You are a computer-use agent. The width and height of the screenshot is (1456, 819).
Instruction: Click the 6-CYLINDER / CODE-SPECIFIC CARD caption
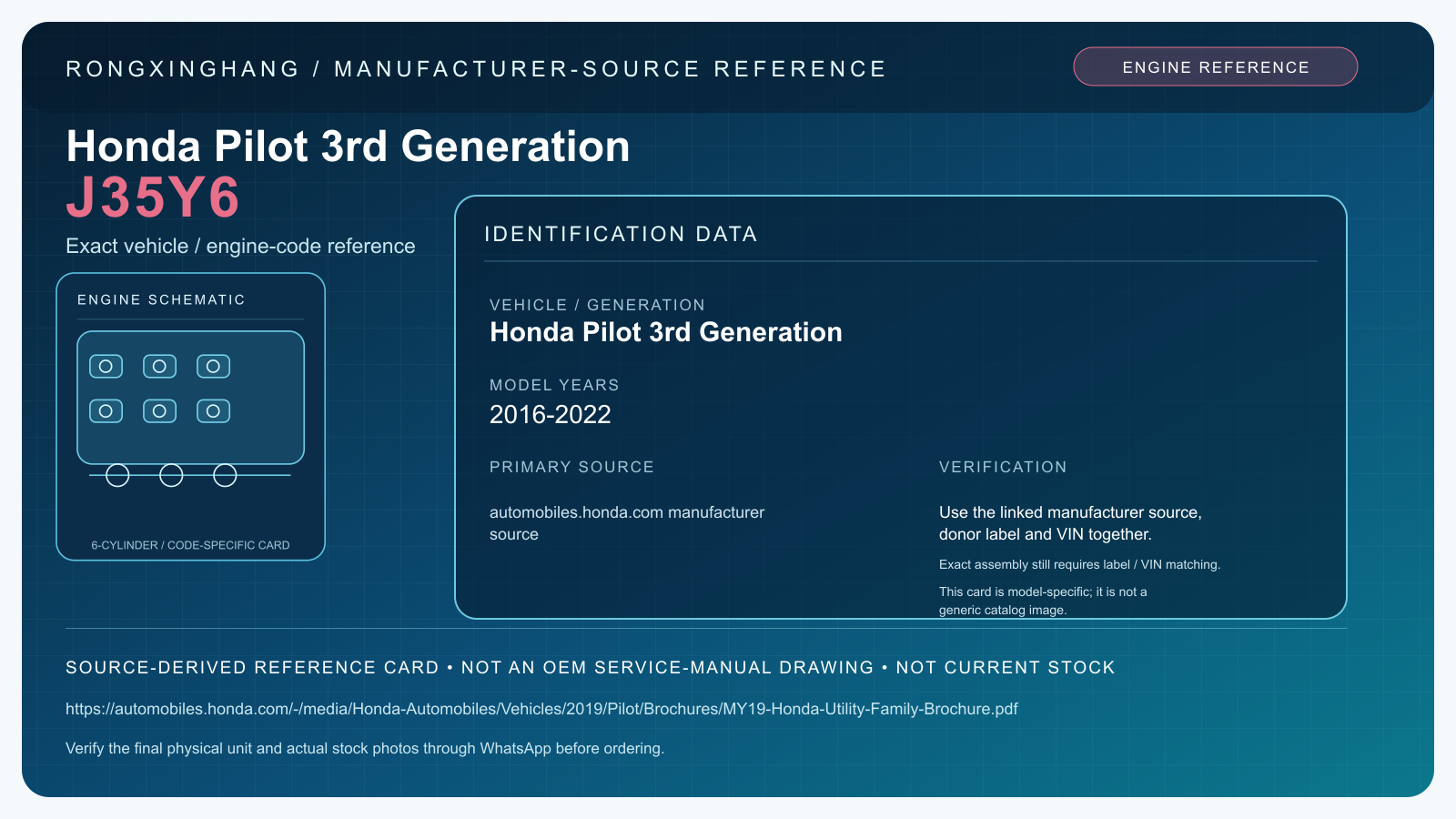(190, 545)
